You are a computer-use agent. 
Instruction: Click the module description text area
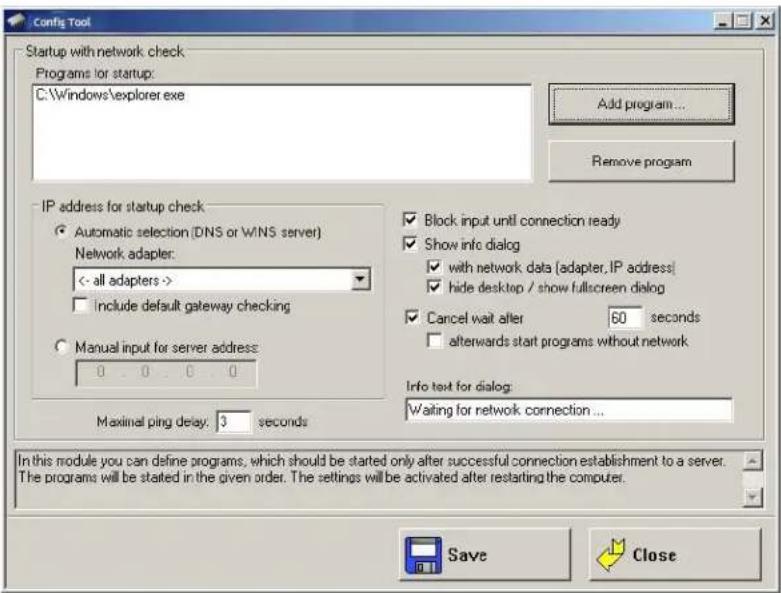coord(379,479)
